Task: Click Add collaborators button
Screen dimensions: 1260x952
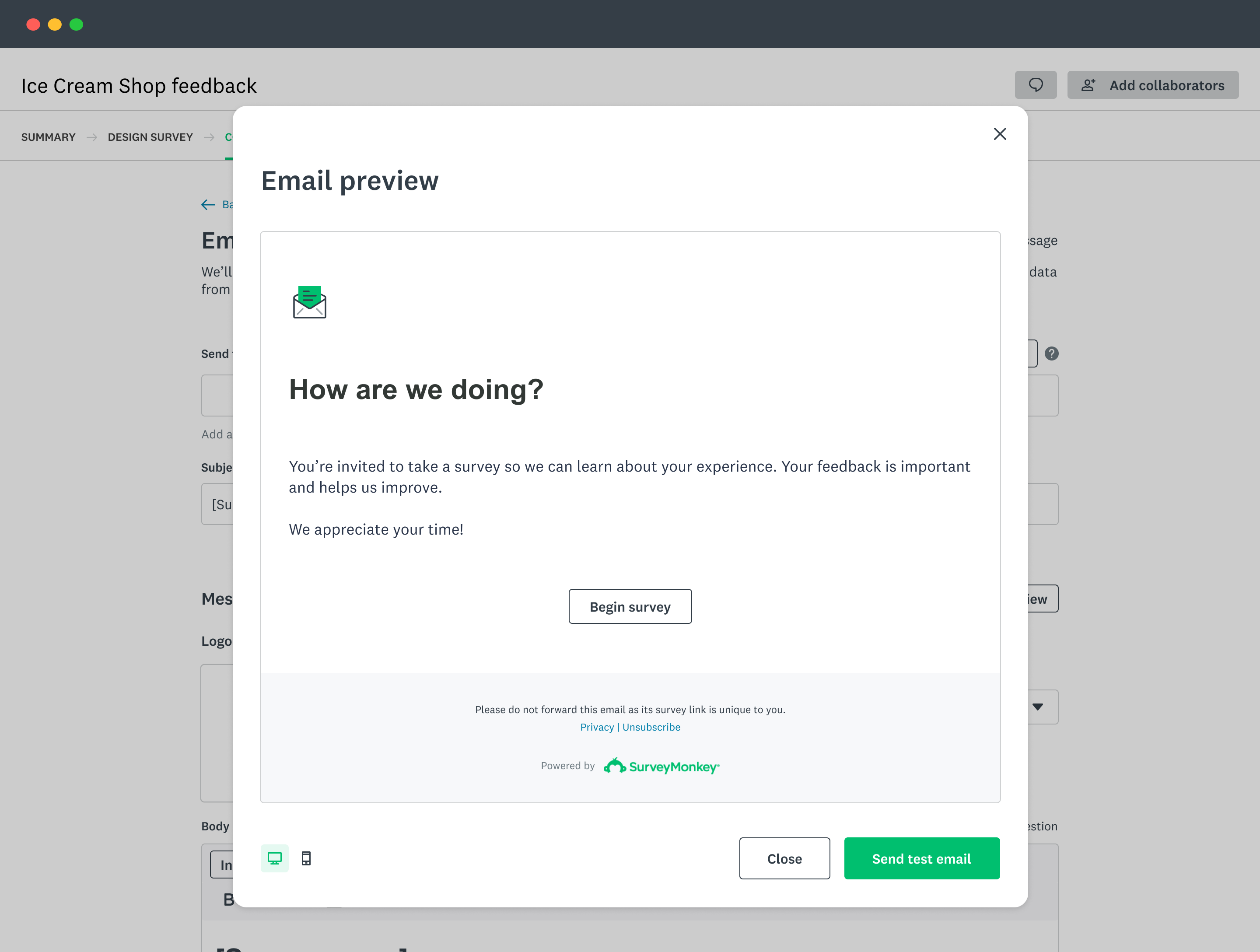Action: click(x=1152, y=85)
